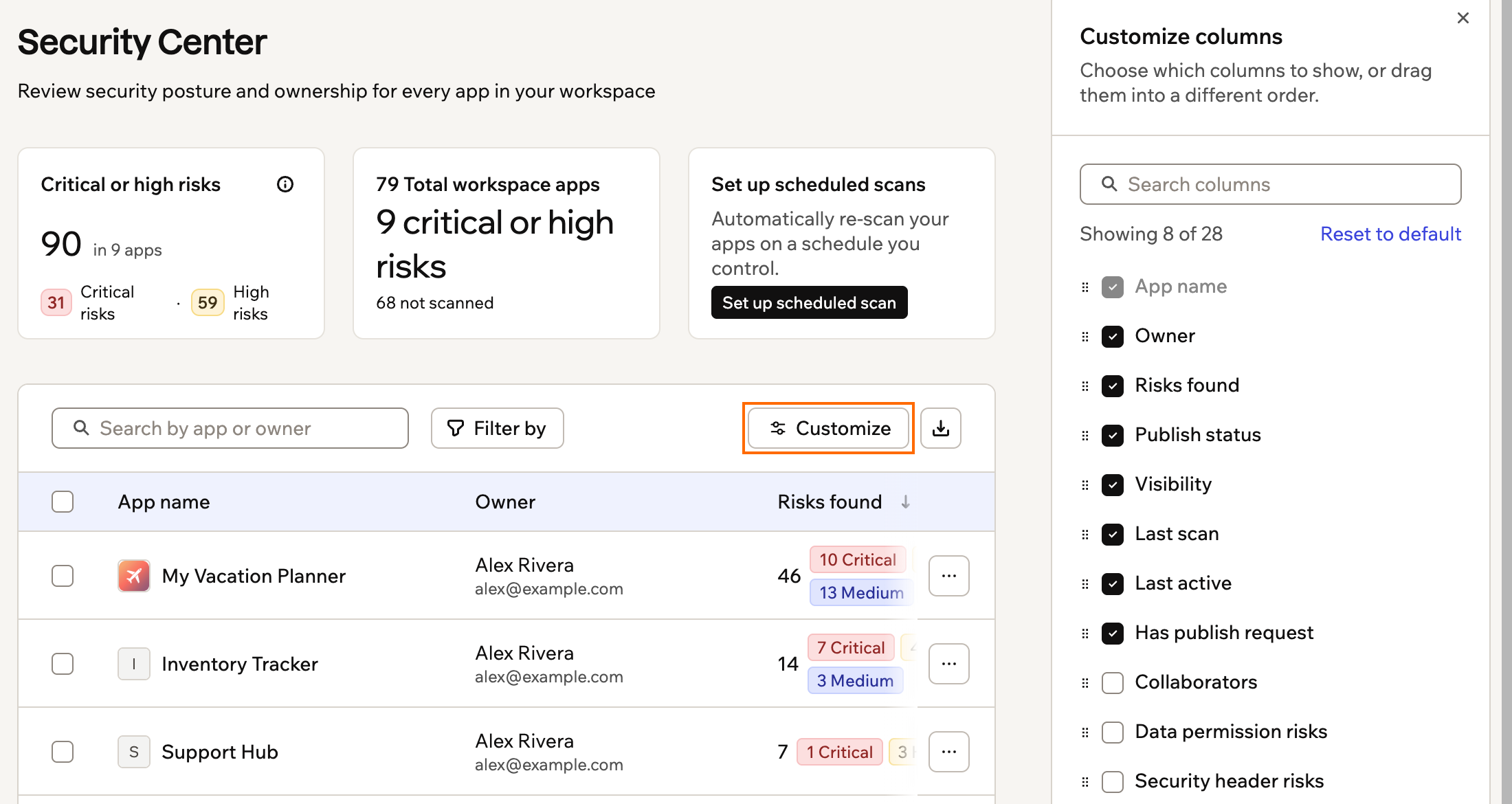The height and width of the screenshot is (804, 1512).
Task: Select the My Vacation Planner row checkbox
Action: coord(63,576)
